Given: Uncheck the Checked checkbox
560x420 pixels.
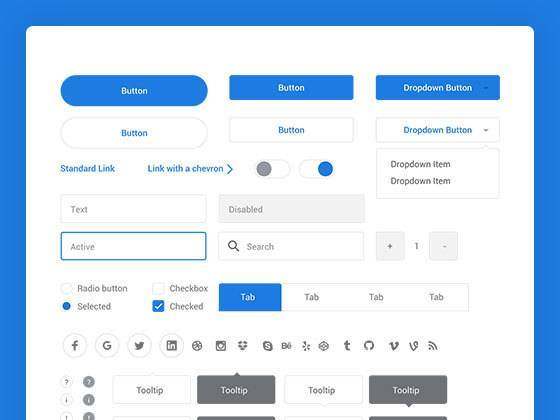Looking at the screenshot, I should click(158, 306).
